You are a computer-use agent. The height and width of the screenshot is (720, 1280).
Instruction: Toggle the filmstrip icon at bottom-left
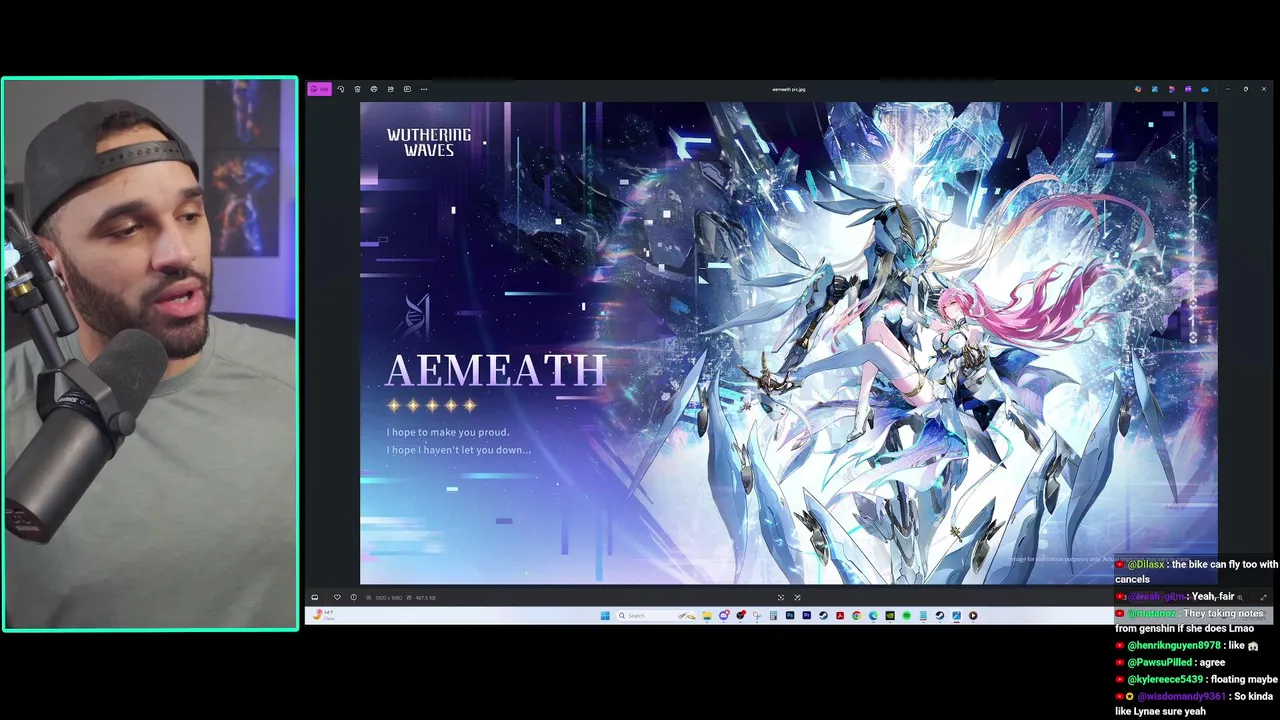[315, 597]
